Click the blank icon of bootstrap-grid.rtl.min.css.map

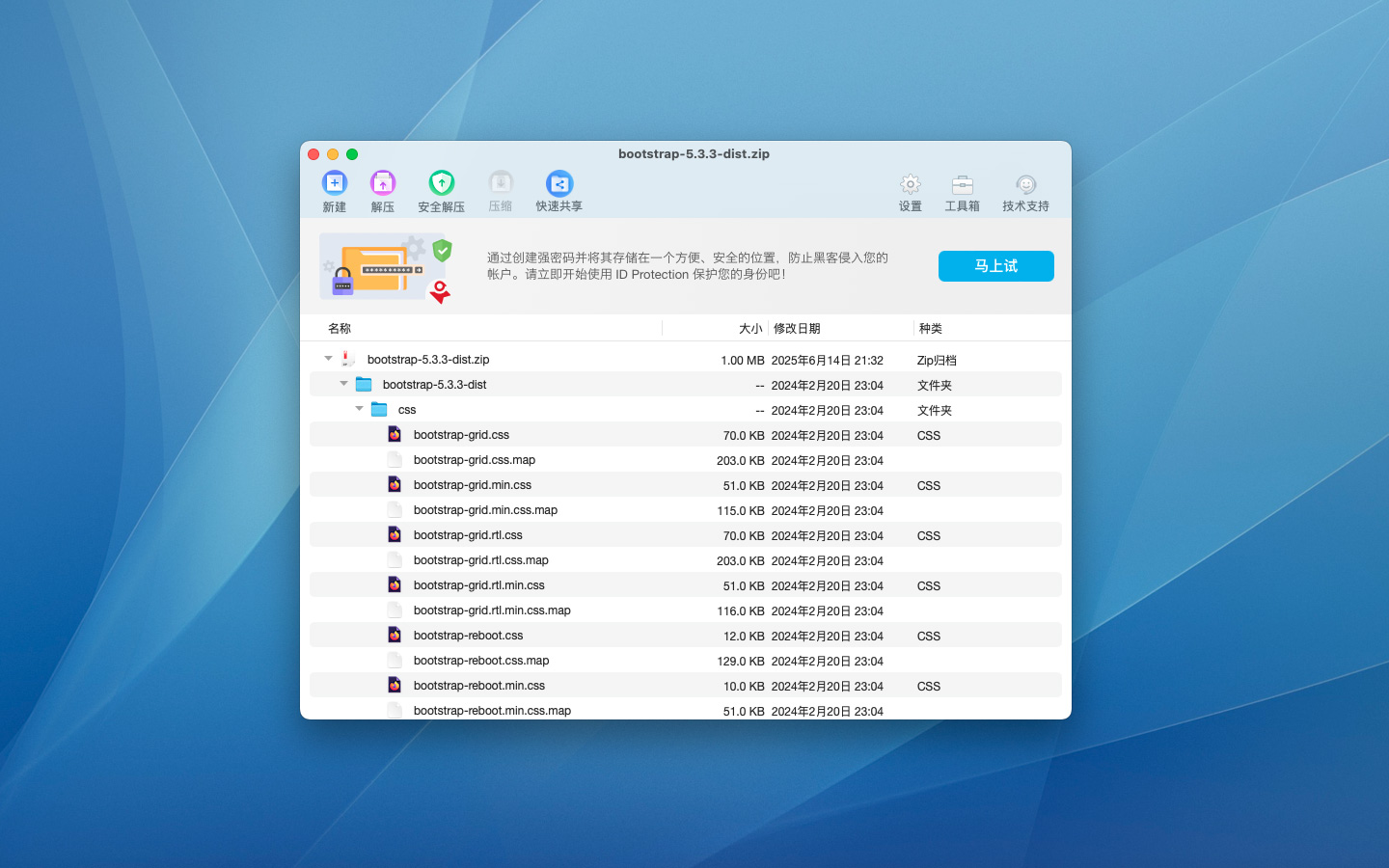[x=395, y=610]
